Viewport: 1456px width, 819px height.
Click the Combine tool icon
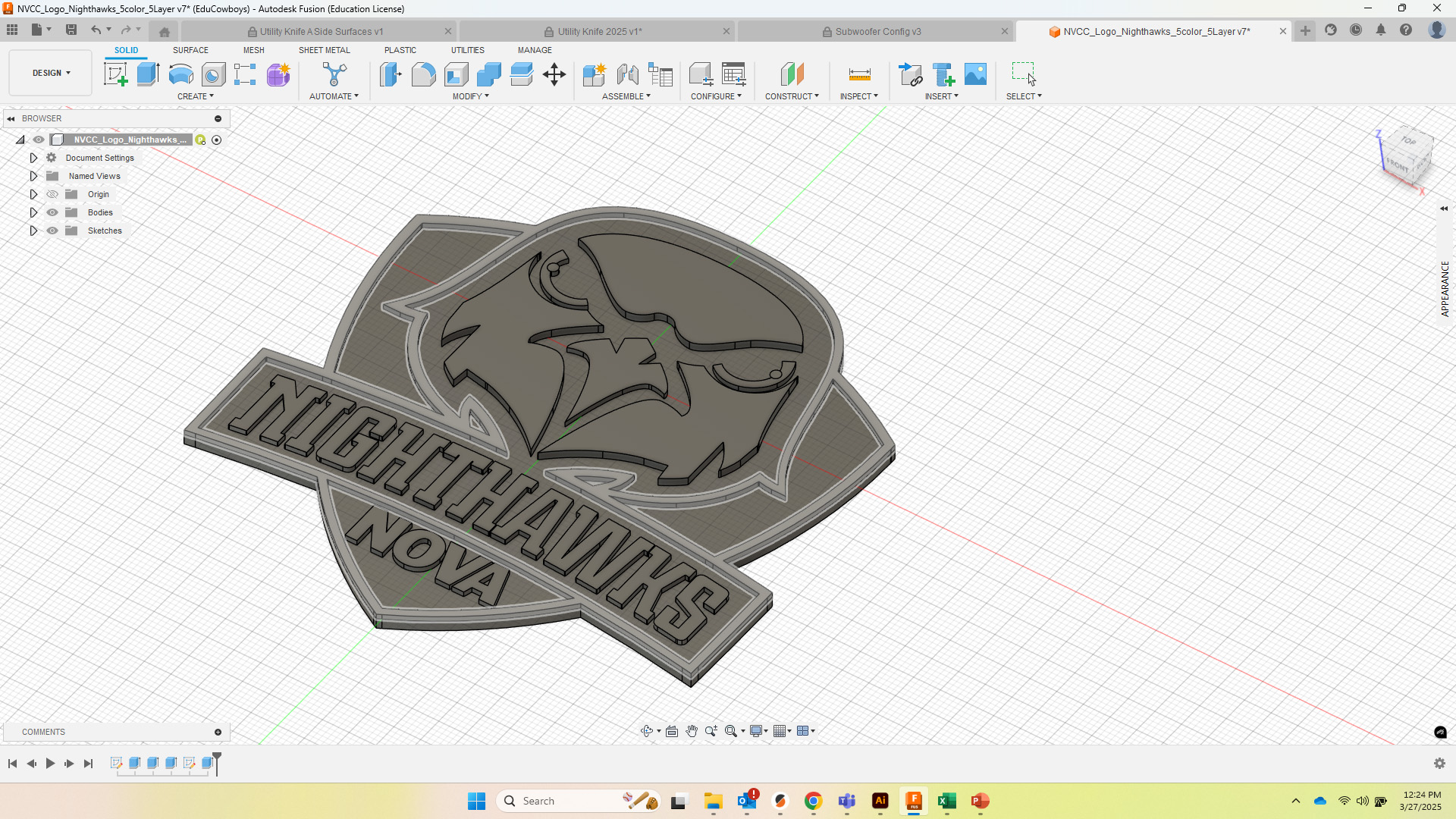[x=488, y=74]
